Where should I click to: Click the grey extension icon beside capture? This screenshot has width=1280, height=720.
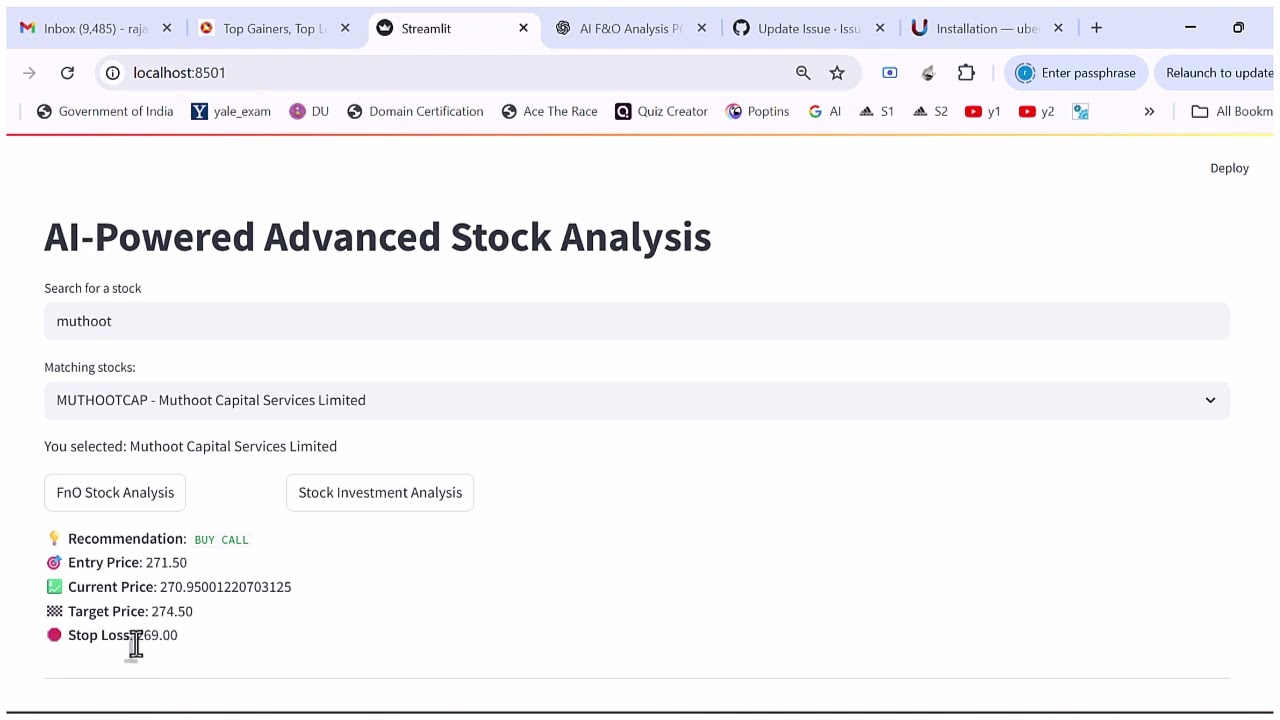point(928,73)
